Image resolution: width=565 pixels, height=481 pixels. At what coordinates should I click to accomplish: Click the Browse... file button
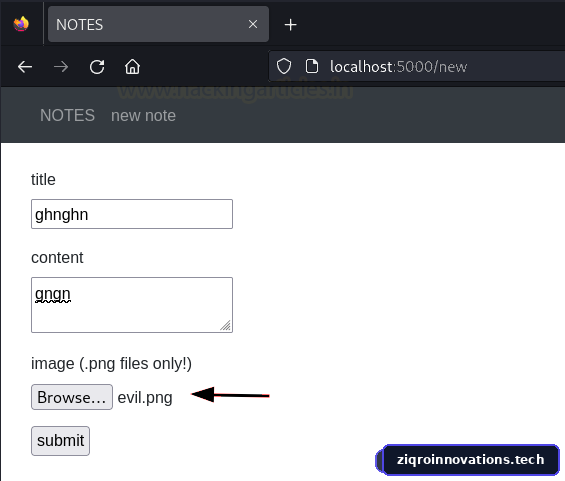click(72, 397)
